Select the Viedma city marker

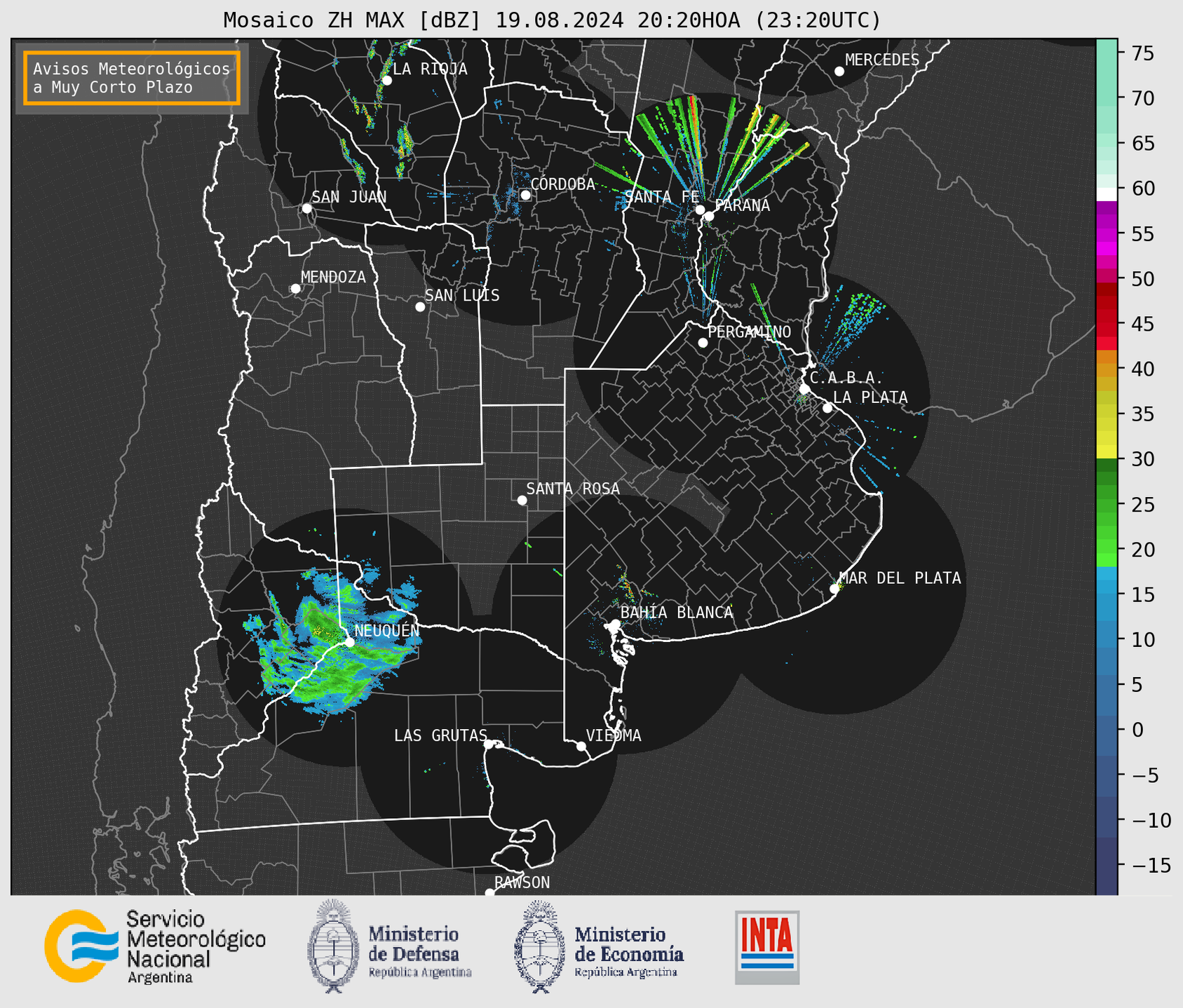tap(581, 746)
